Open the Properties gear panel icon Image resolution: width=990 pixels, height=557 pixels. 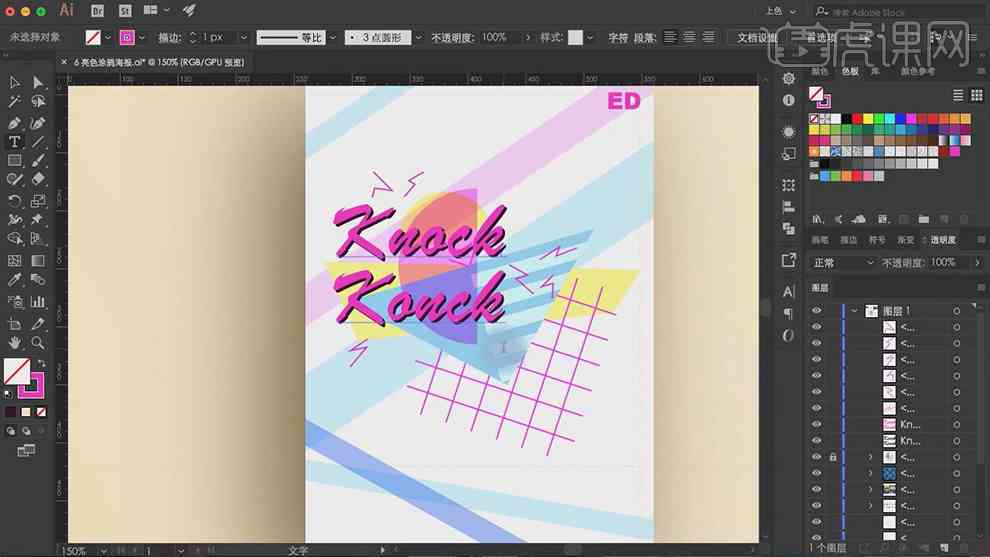789,79
